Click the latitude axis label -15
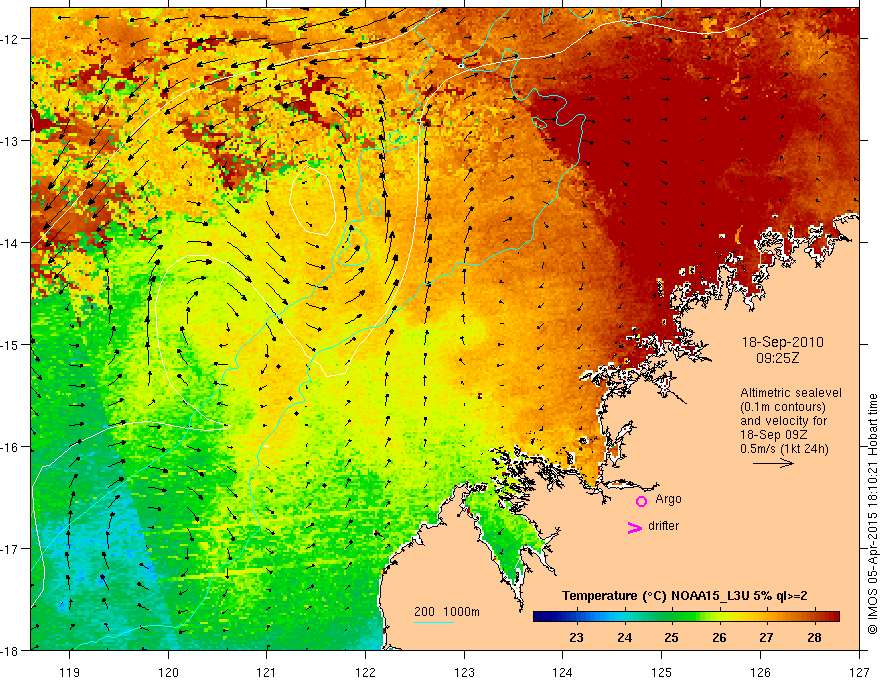 (x=10, y=344)
